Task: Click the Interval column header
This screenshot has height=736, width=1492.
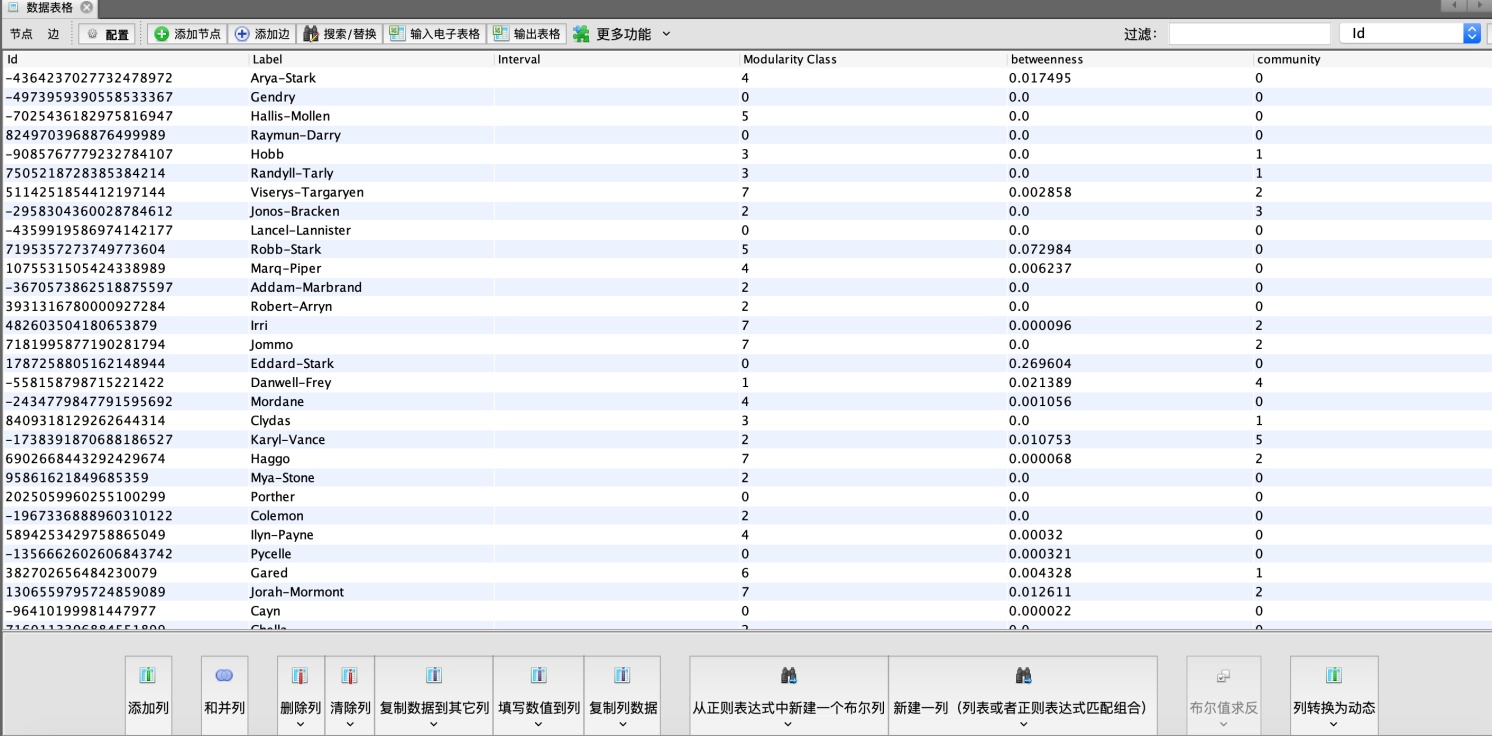Action: pyautogui.click(x=617, y=60)
